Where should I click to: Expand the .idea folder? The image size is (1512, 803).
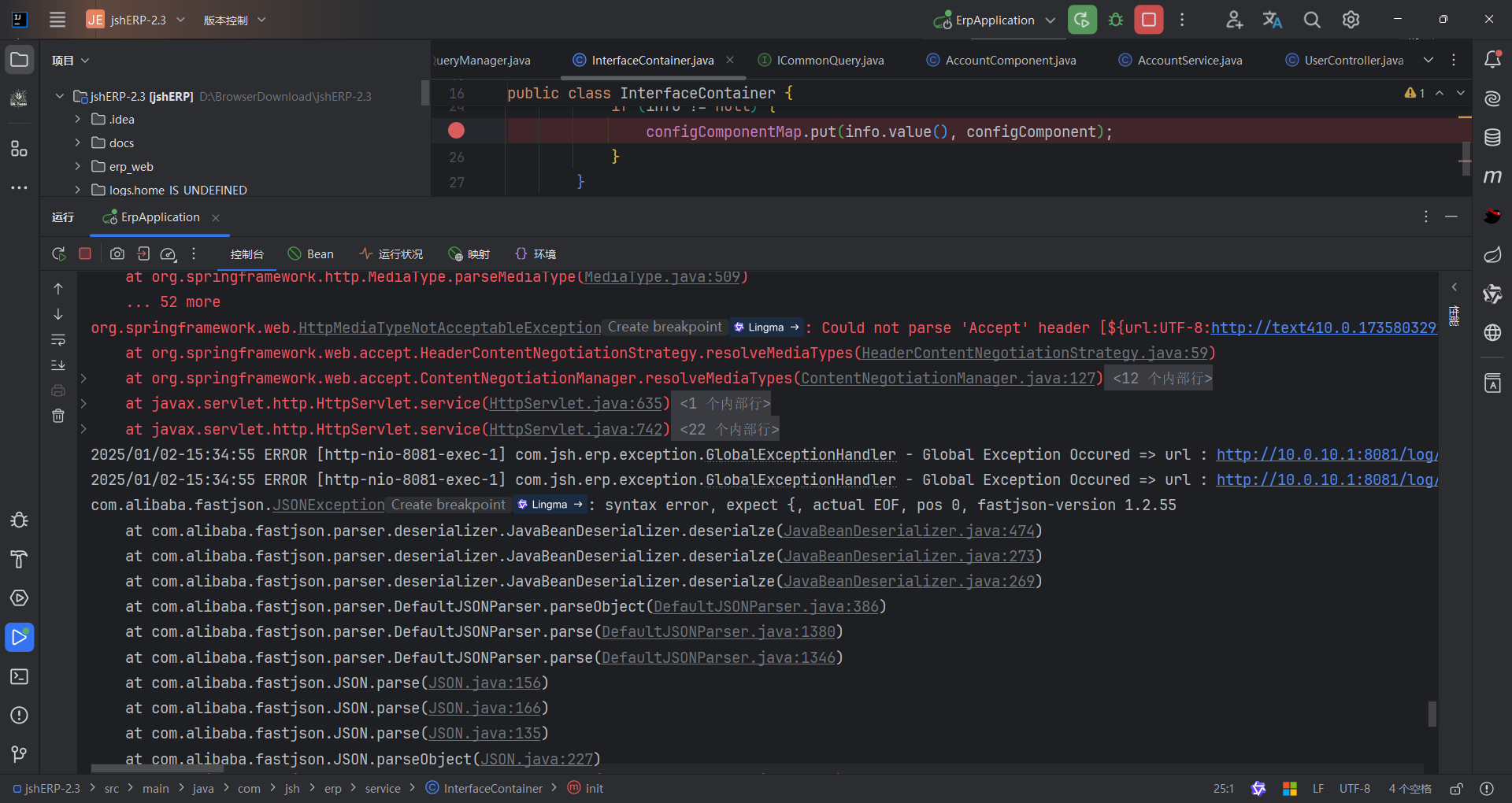pos(77,119)
